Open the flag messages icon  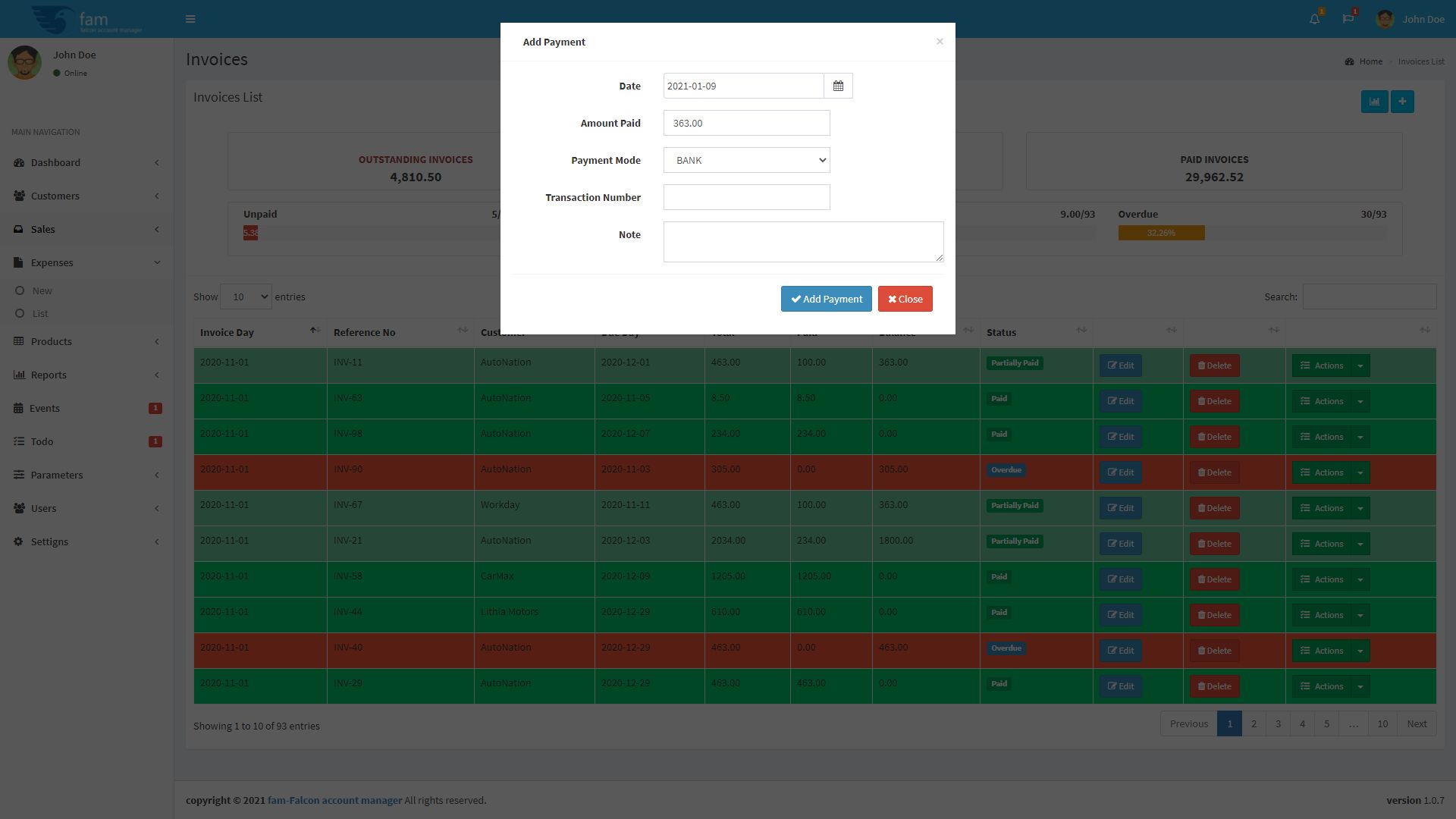point(1348,19)
